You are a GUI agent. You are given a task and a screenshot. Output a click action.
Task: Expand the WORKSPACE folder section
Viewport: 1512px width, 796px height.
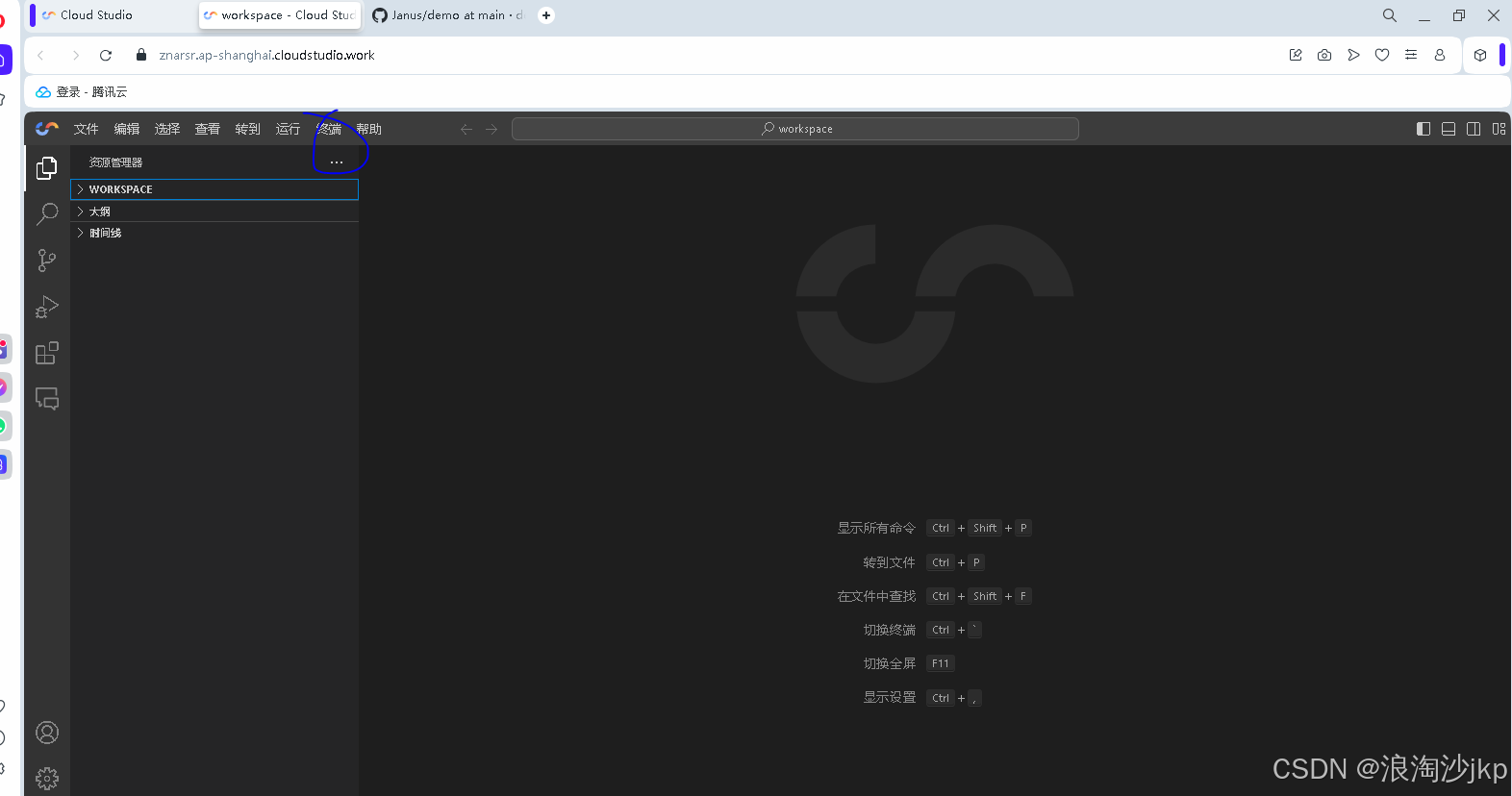[214, 189]
